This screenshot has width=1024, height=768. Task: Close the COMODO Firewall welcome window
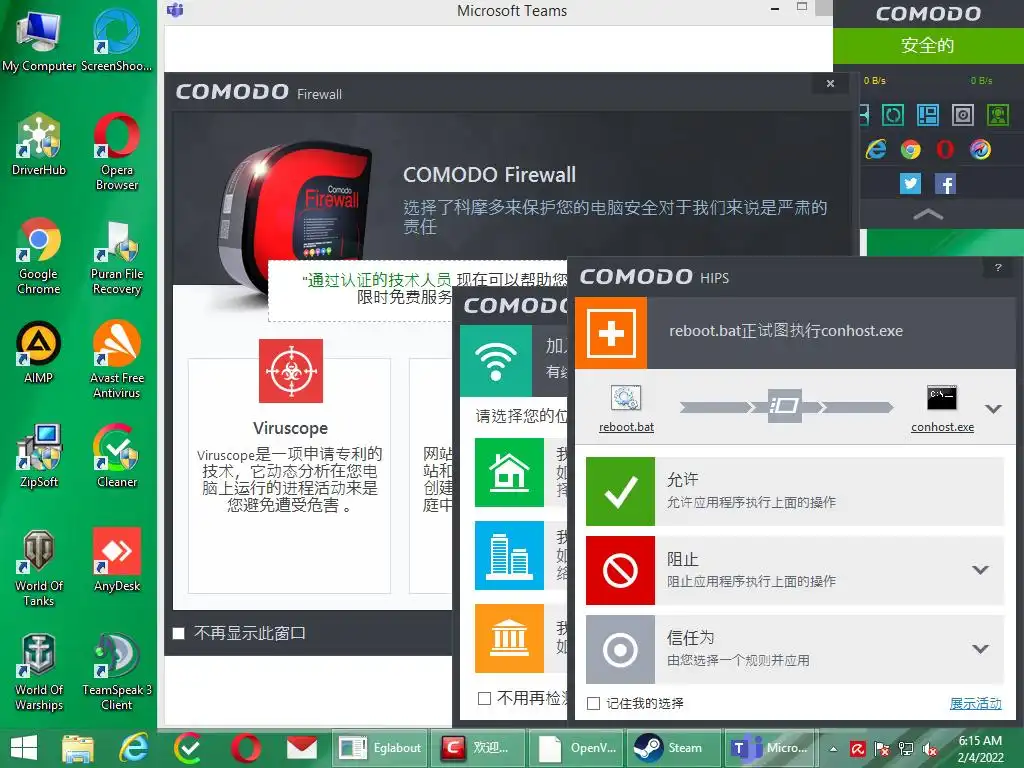pyautogui.click(x=830, y=84)
